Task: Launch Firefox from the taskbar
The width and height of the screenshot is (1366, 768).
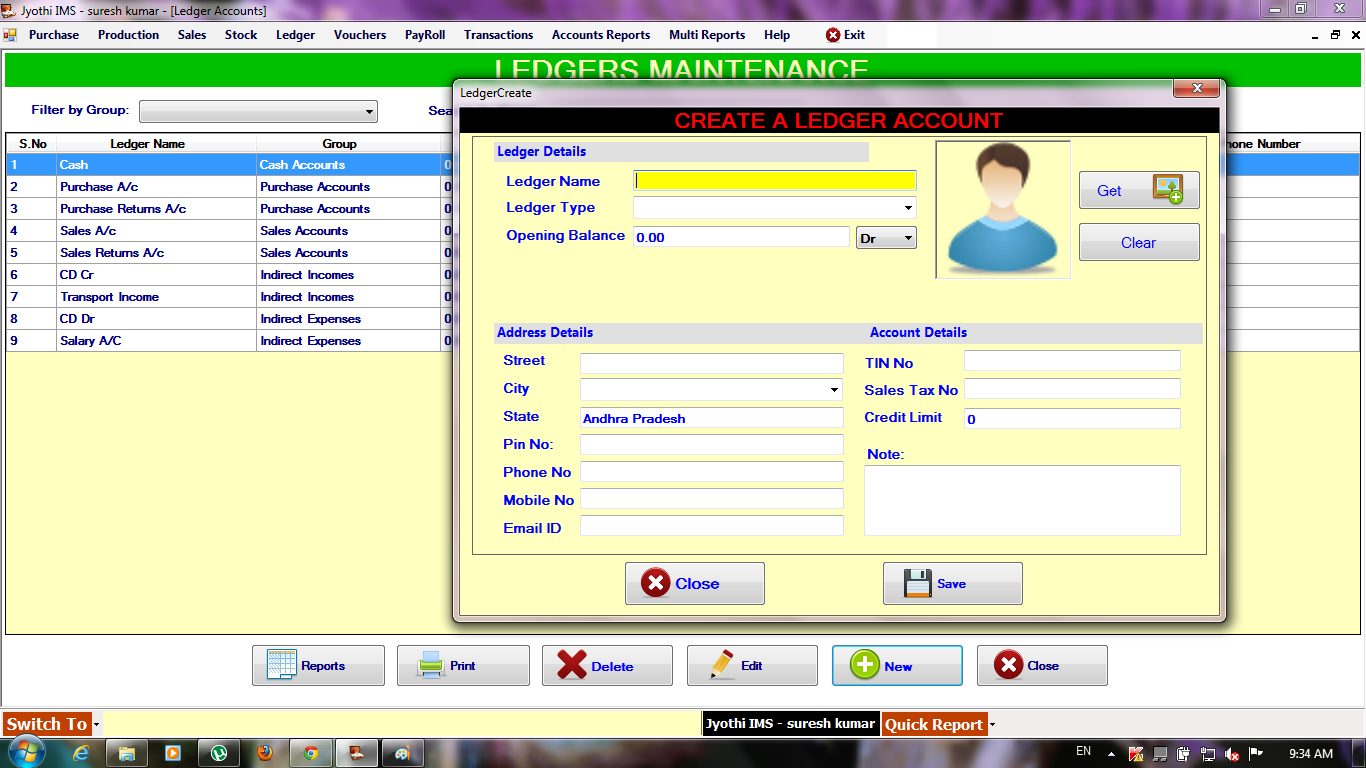Action: pos(264,752)
